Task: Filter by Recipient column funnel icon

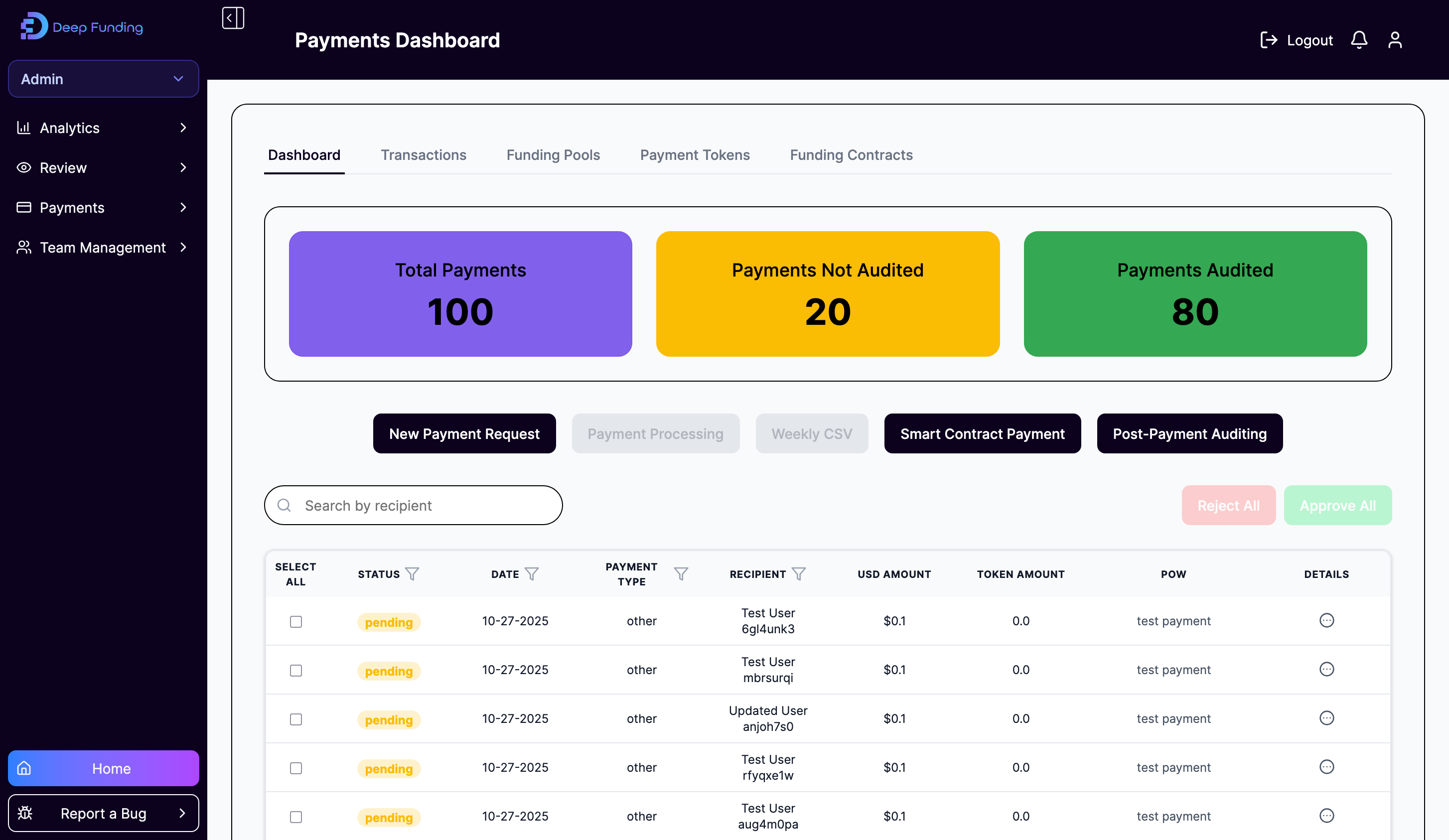Action: (x=799, y=574)
